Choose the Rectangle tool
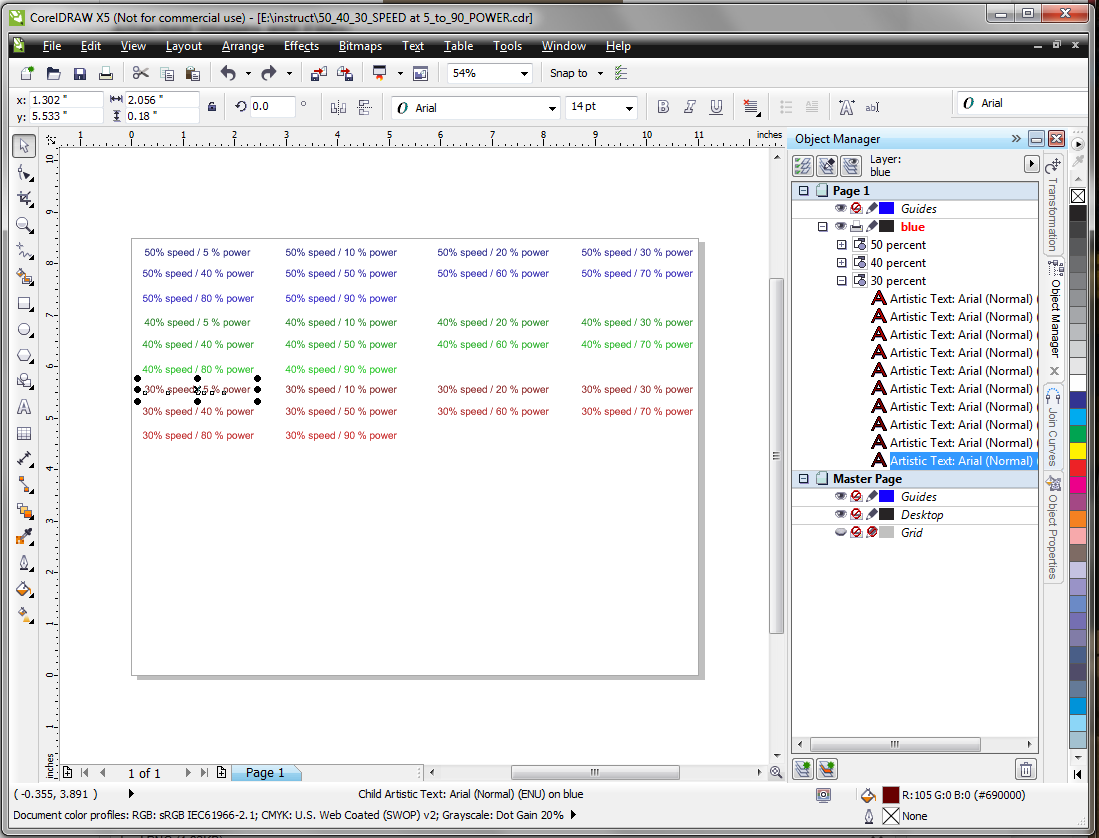This screenshot has height=838, width=1099. 25,304
